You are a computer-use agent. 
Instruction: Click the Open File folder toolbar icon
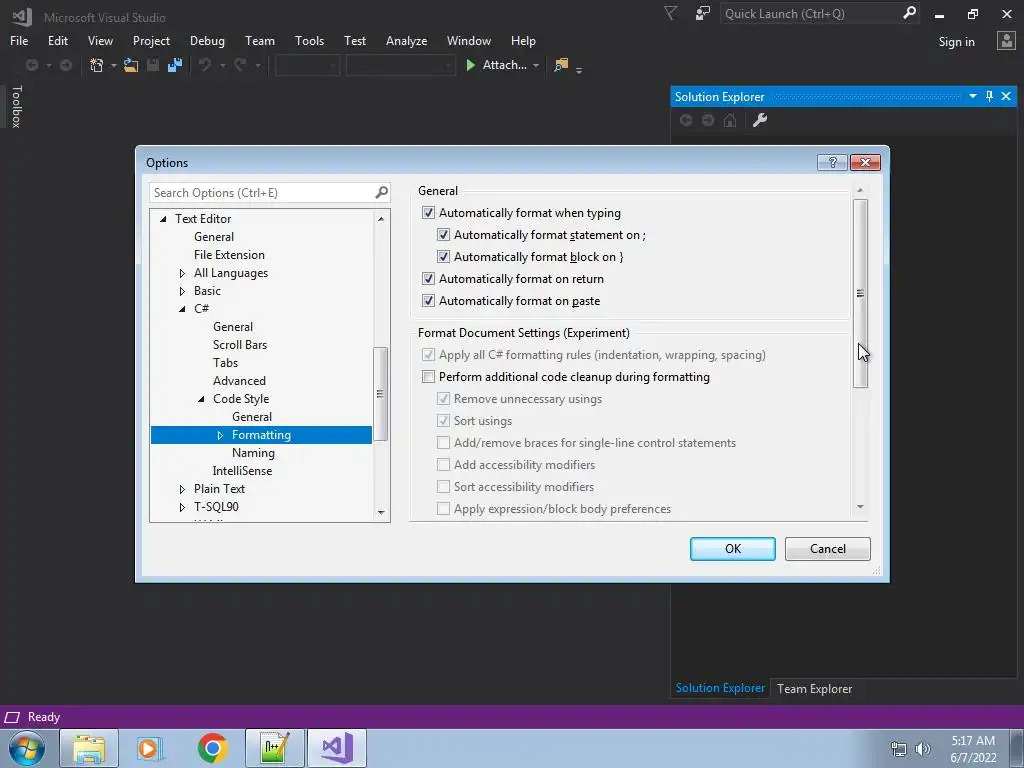pos(131,65)
